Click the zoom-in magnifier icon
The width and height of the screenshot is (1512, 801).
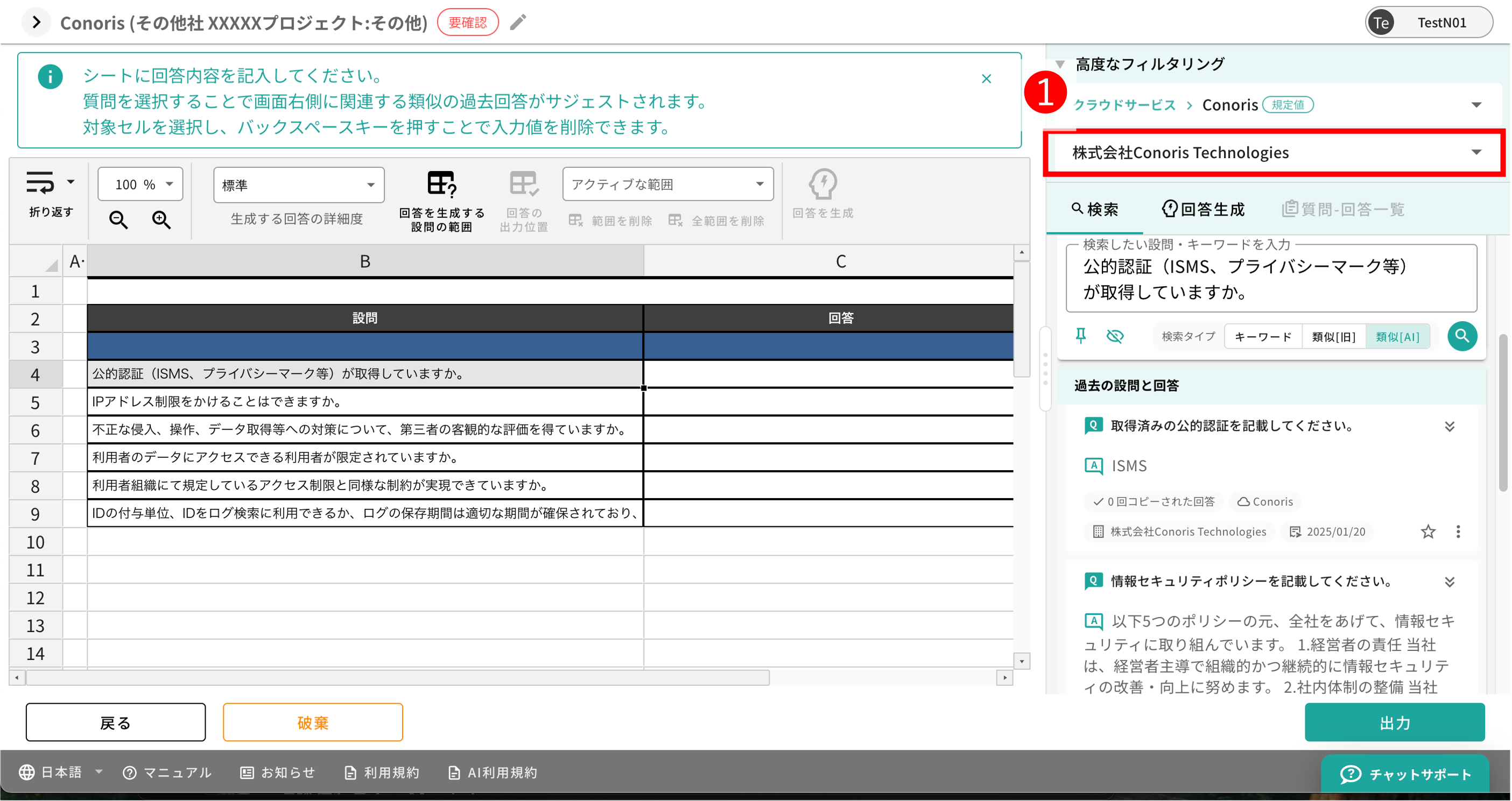[x=161, y=220]
